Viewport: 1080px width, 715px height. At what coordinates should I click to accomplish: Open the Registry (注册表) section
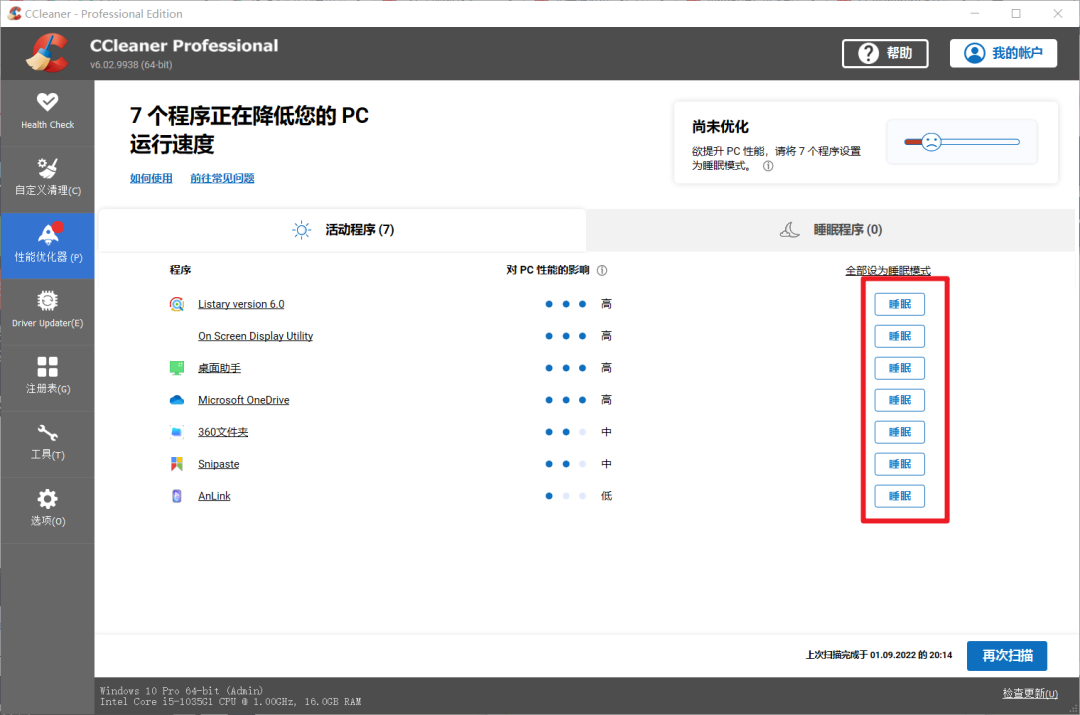(48, 377)
